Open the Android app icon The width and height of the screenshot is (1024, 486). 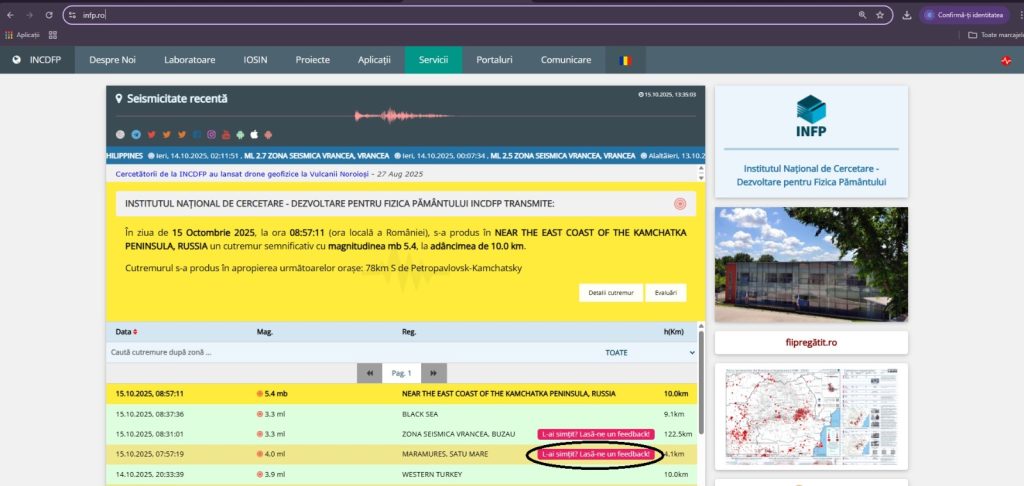click(x=241, y=134)
